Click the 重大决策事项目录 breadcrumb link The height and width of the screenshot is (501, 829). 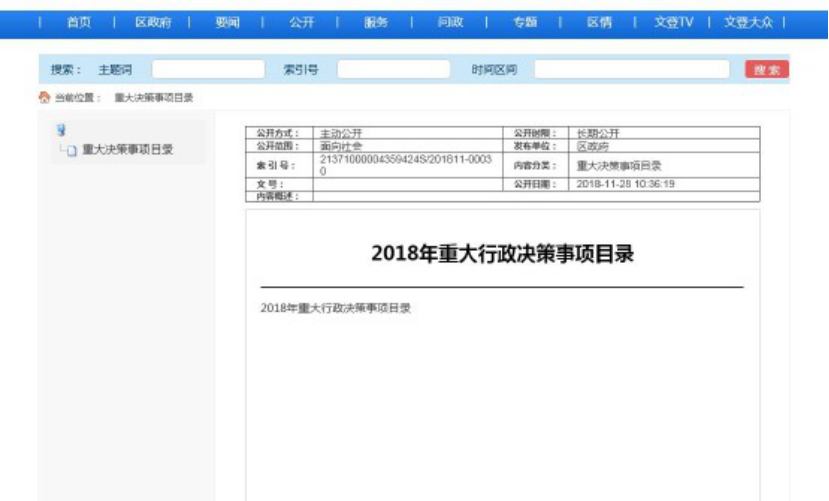[x=153, y=98]
